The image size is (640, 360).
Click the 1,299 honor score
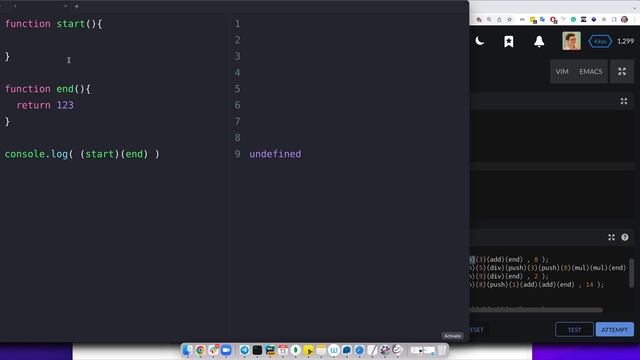[625, 41]
